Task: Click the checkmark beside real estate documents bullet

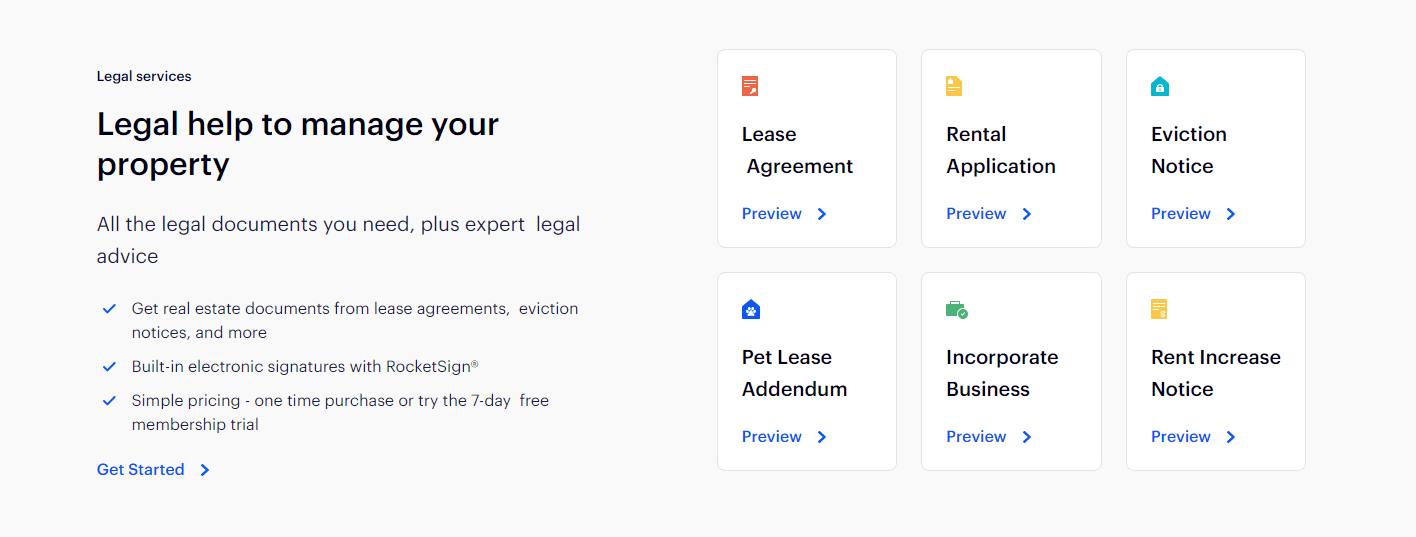Action: (110, 309)
